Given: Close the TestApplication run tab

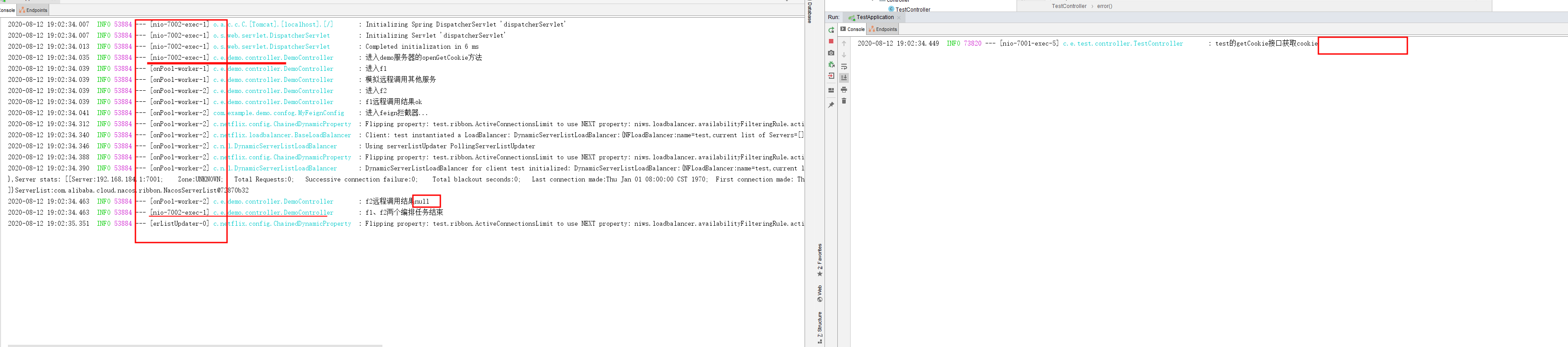Looking at the screenshot, I should tap(898, 18).
